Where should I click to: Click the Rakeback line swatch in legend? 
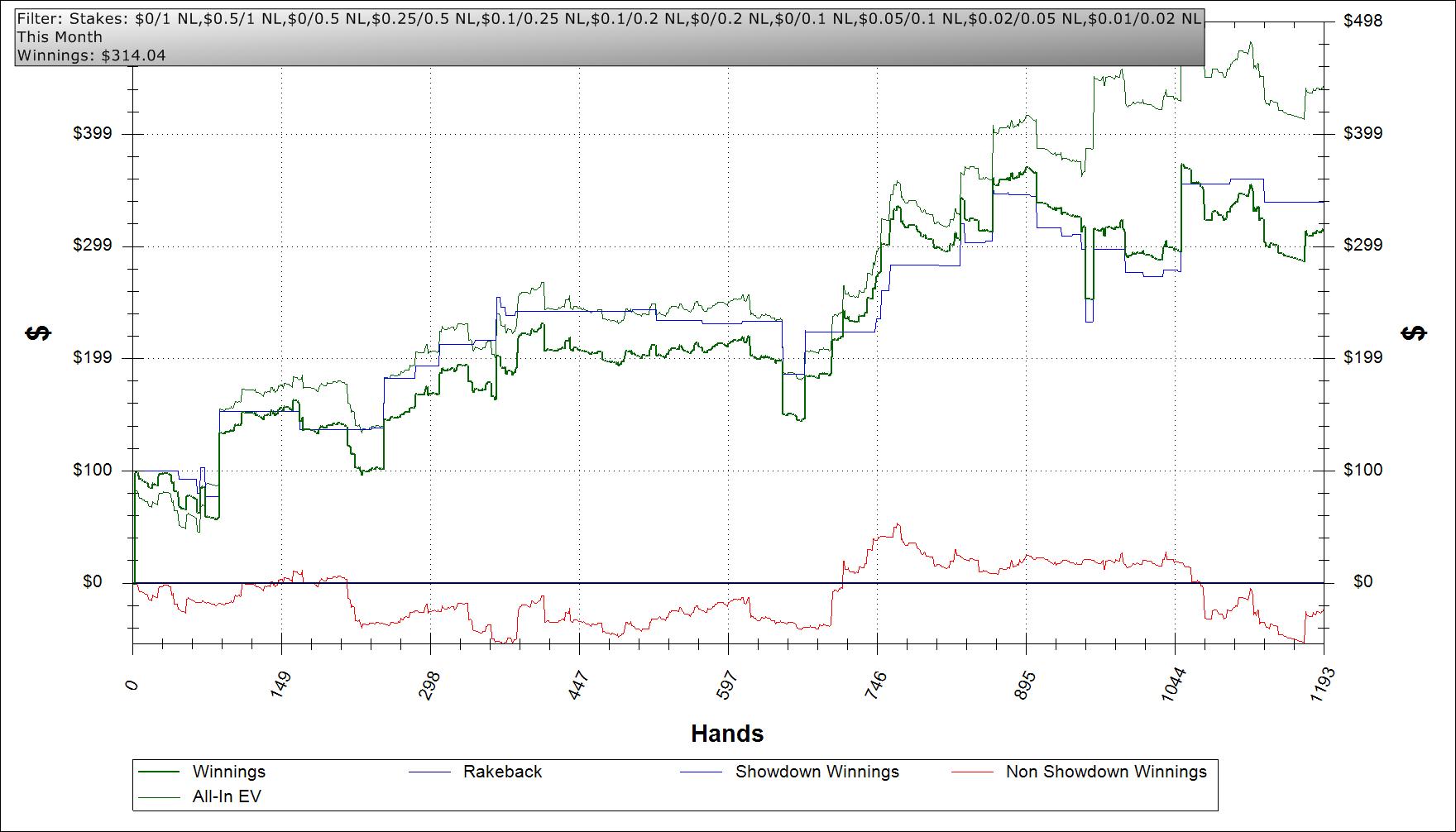pyautogui.click(x=429, y=772)
